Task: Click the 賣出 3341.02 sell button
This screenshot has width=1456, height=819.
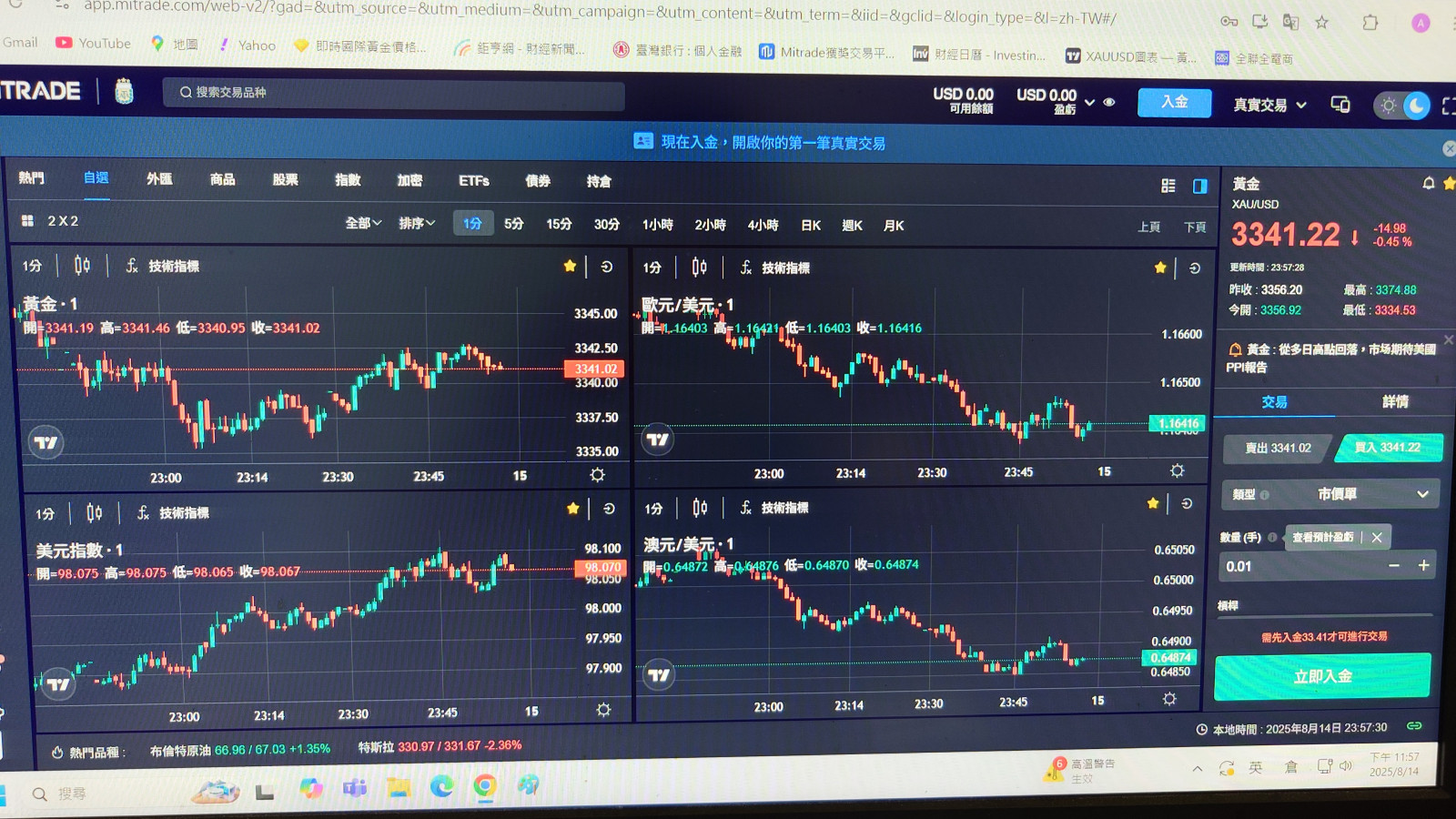Action: pyautogui.click(x=1278, y=448)
